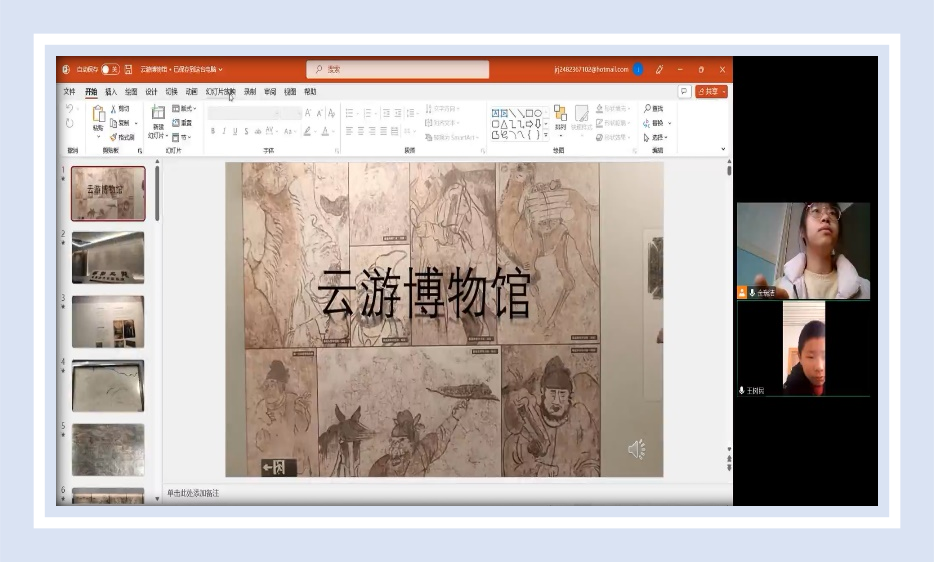This screenshot has height=563, width=935.
Task: Click the orange Share button
Action: tap(711, 91)
